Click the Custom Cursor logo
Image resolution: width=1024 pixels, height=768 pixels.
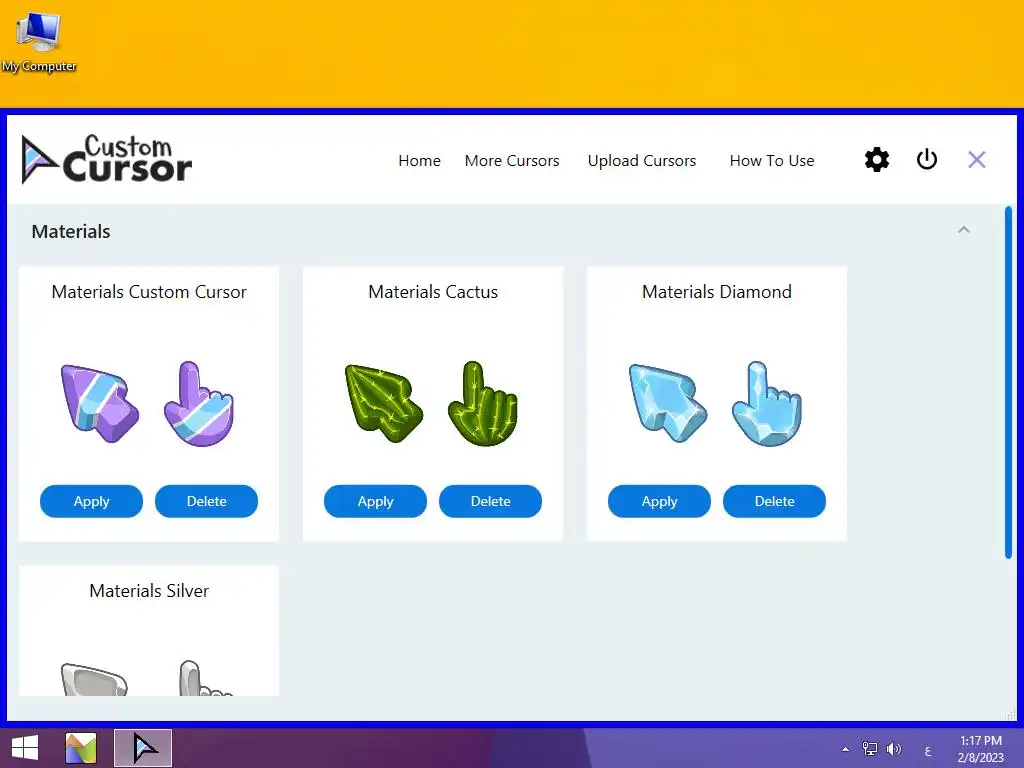[x=106, y=159]
